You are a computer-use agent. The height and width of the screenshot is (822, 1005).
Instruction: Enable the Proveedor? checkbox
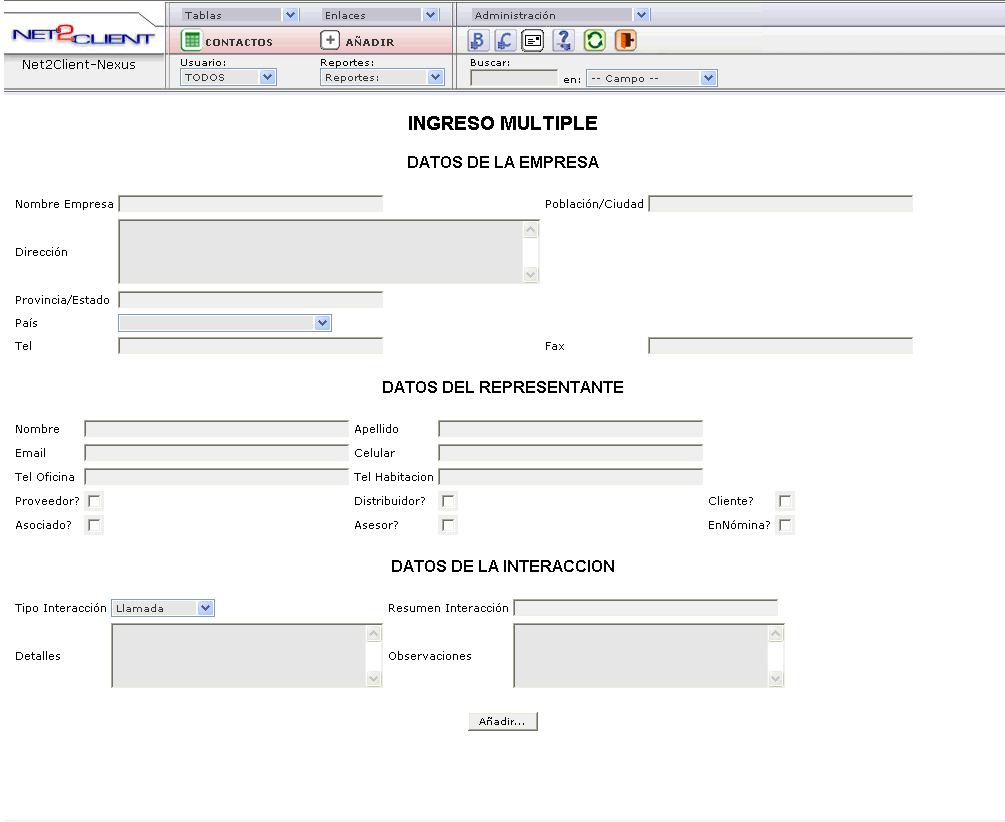[x=94, y=501]
